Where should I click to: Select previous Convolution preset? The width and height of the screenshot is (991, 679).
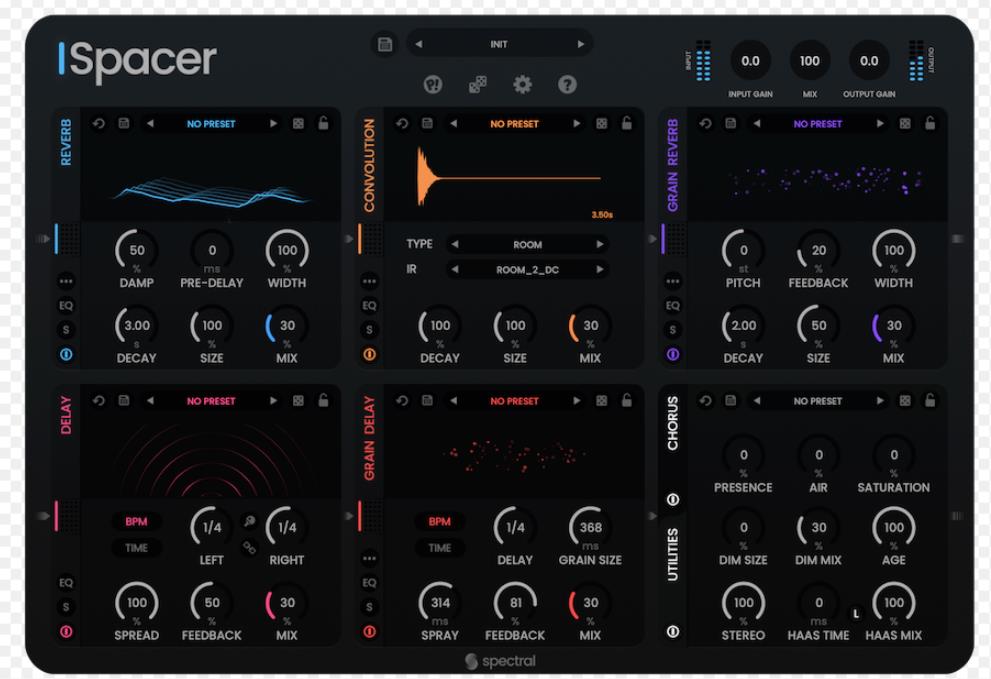tap(453, 123)
